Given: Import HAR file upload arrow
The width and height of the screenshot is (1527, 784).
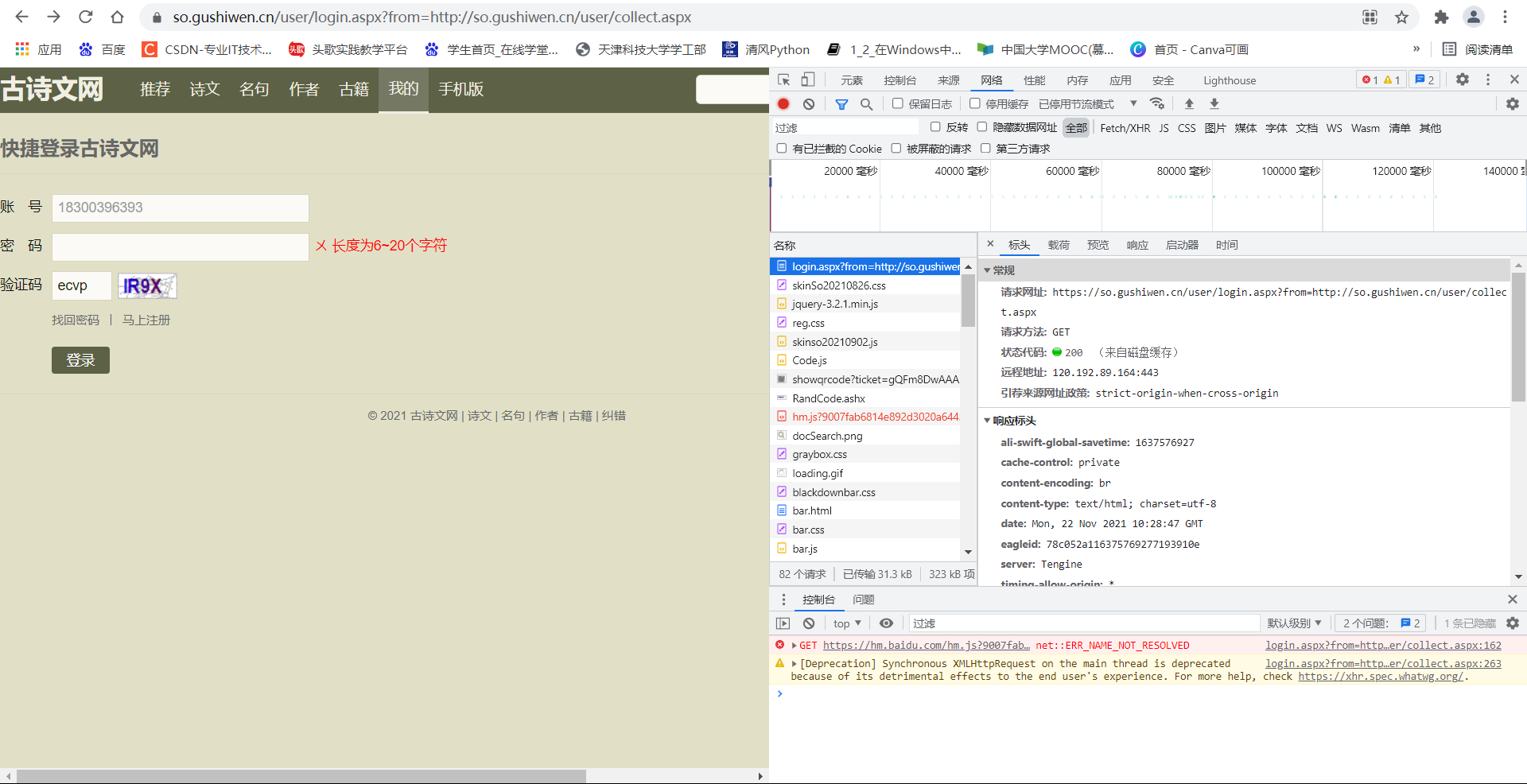Looking at the screenshot, I should coord(1189,103).
